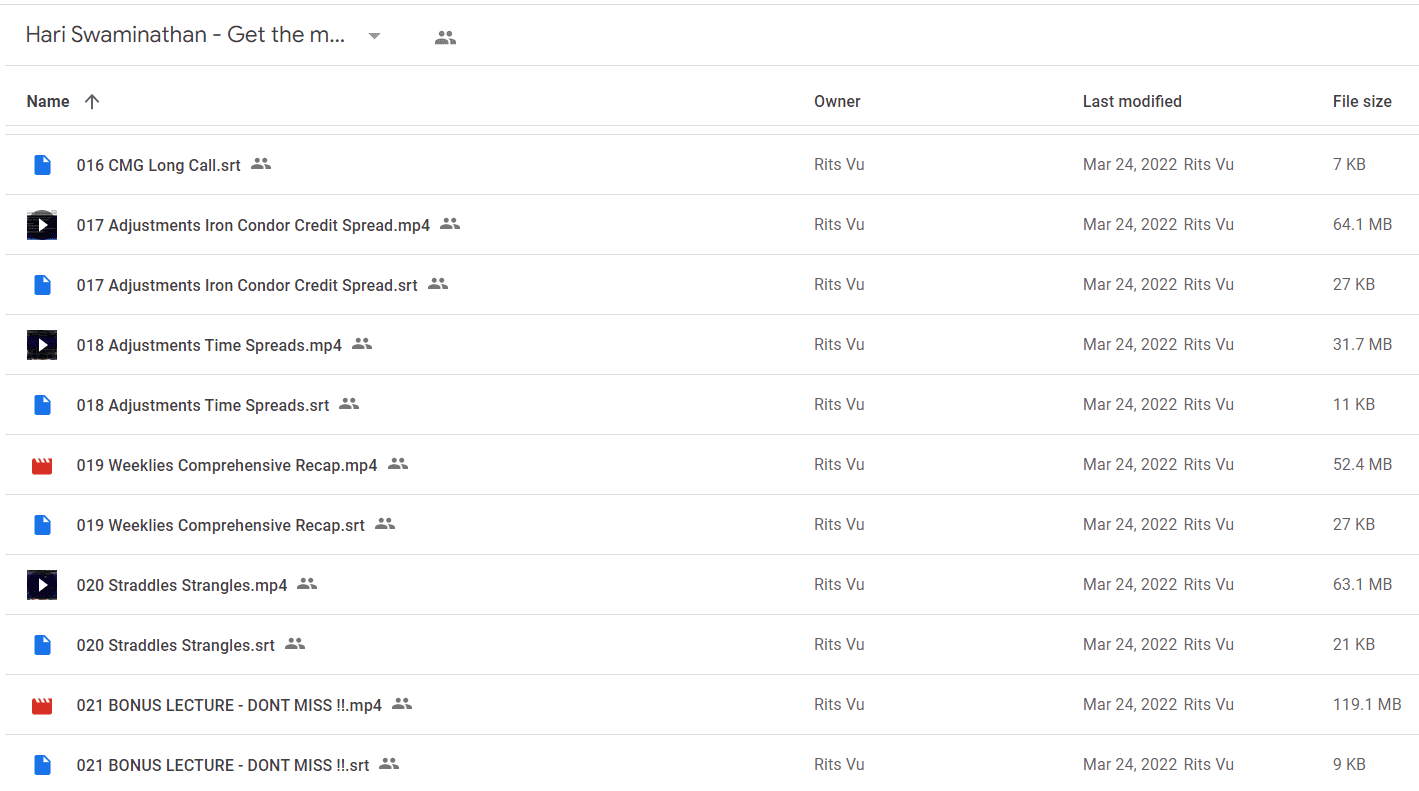Click shared icon next to 018 Adjustments Time Spreads.mp4
Image resolution: width=1419 pixels, height=791 pixels.
coord(362,344)
